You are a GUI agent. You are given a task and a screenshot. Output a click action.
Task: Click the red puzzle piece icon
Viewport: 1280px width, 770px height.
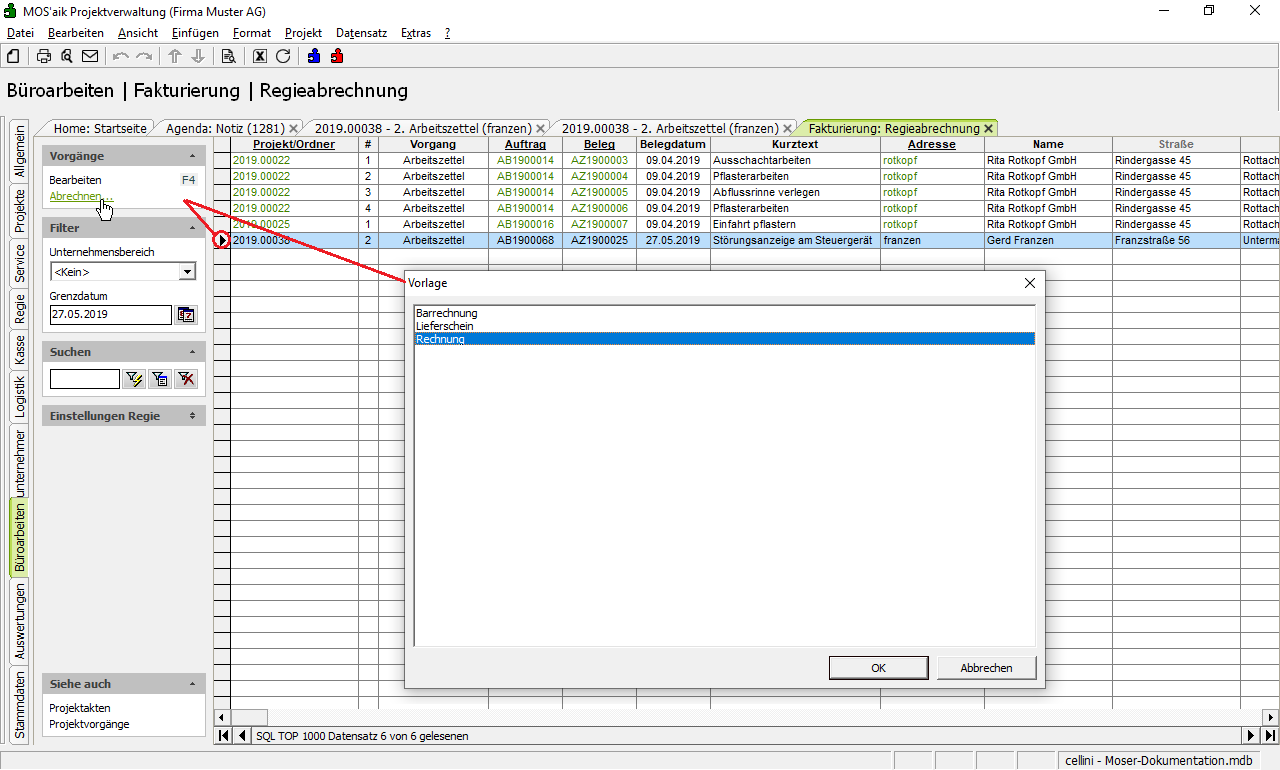[x=337, y=56]
